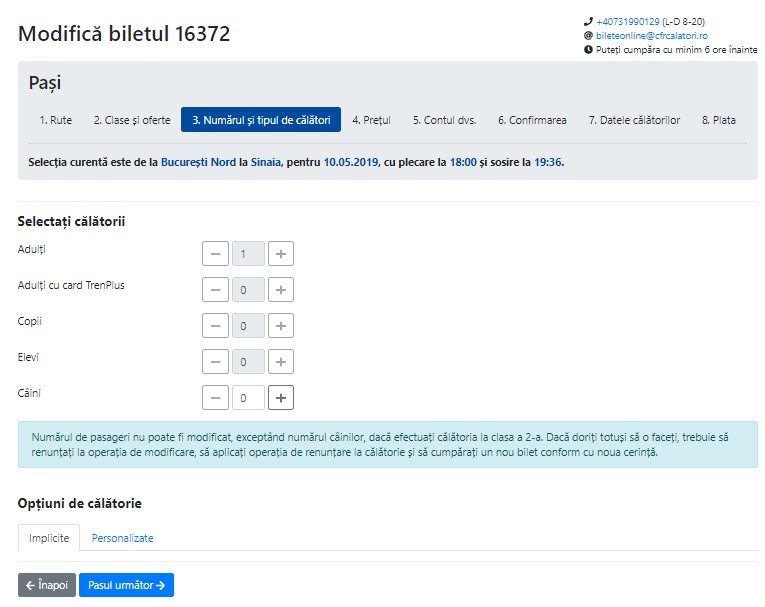The image size is (765, 607).
Task: Click the email at-sign icon
Action: tap(588, 36)
